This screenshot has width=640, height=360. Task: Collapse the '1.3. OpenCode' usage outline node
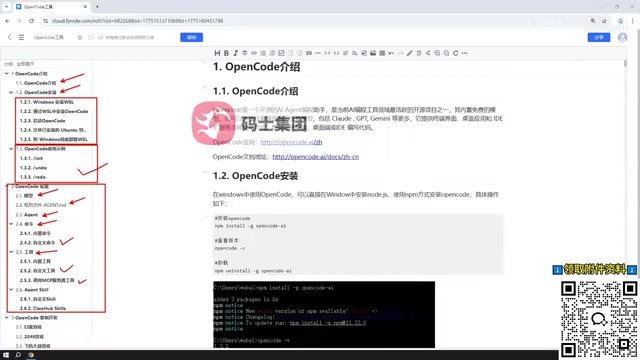pos(11,149)
